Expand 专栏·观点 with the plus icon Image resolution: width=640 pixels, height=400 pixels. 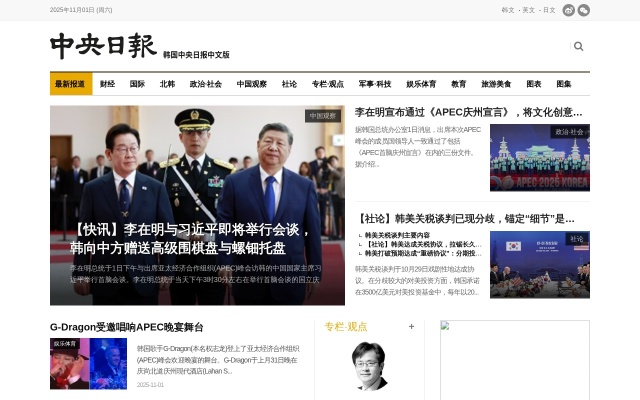coord(411,327)
